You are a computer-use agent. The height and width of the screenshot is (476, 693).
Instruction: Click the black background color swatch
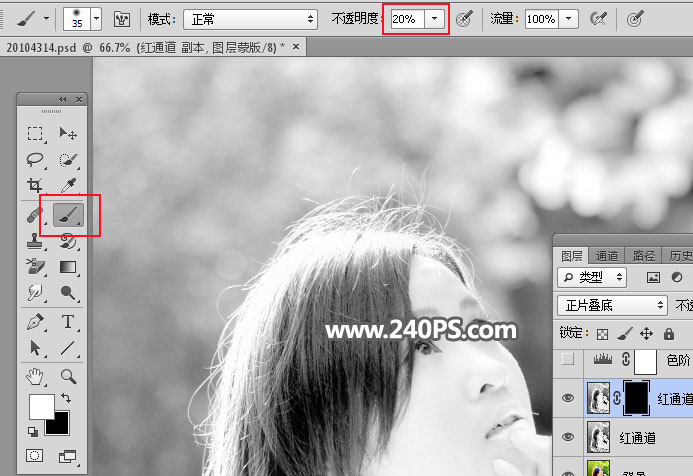pyautogui.click(x=61, y=425)
